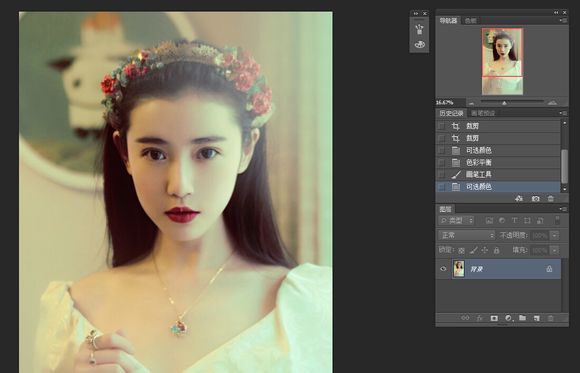Image resolution: width=580 pixels, height=373 pixels.
Task: Click the 填充 percentage field
Action: click(x=540, y=251)
